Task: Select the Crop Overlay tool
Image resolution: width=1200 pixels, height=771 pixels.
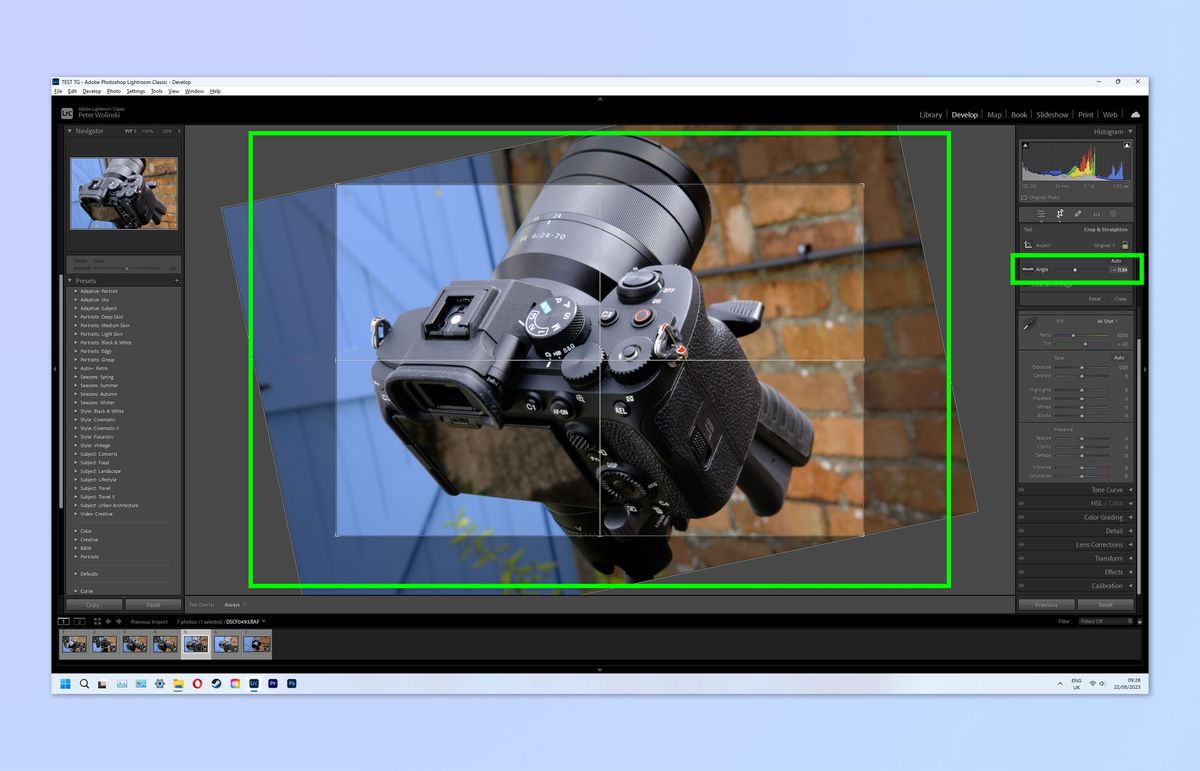Action: pyautogui.click(x=1060, y=214)
